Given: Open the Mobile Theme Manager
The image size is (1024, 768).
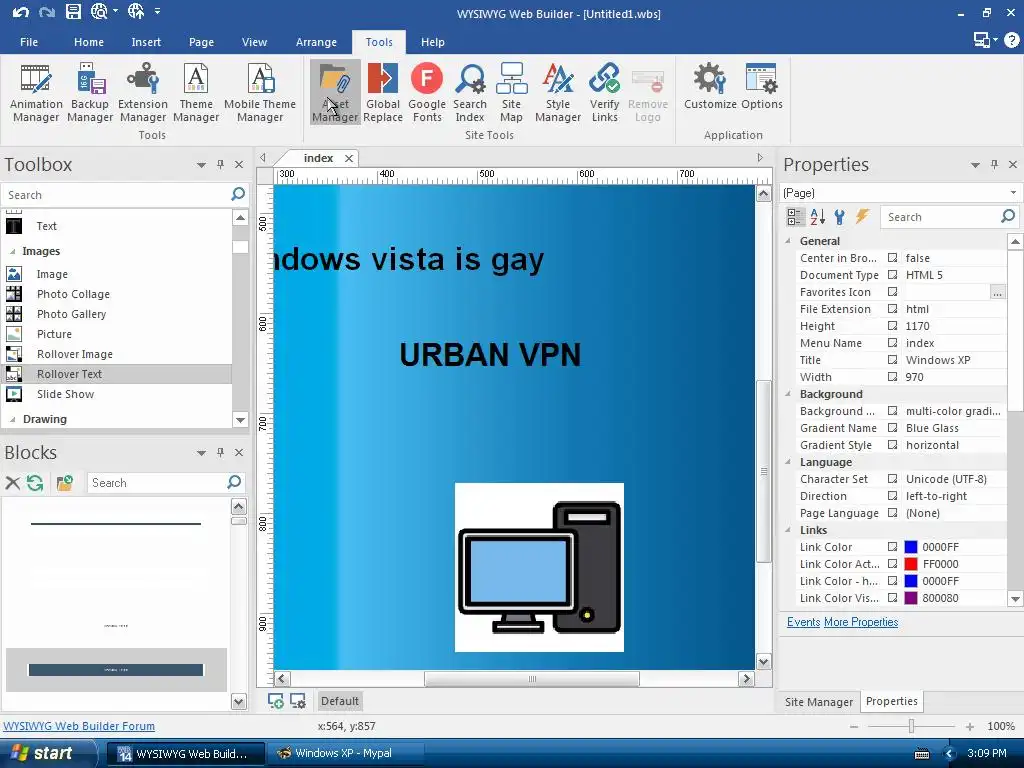Looking at the screenshot, I should point(260,93).
